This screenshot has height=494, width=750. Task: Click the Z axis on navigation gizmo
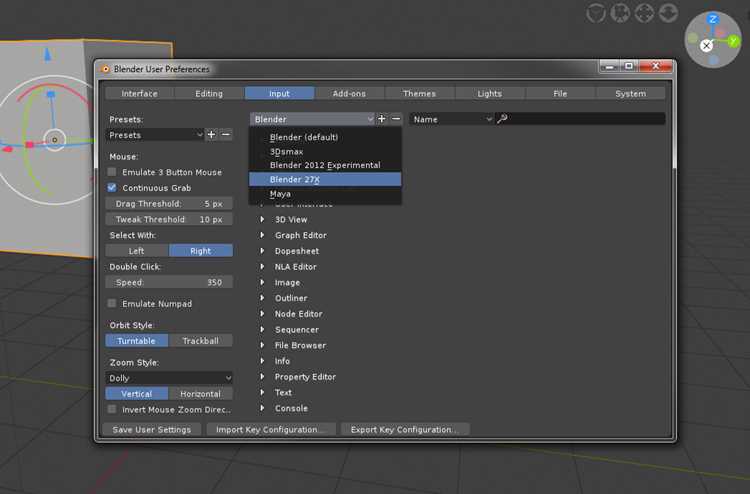[x=713, y=19]
